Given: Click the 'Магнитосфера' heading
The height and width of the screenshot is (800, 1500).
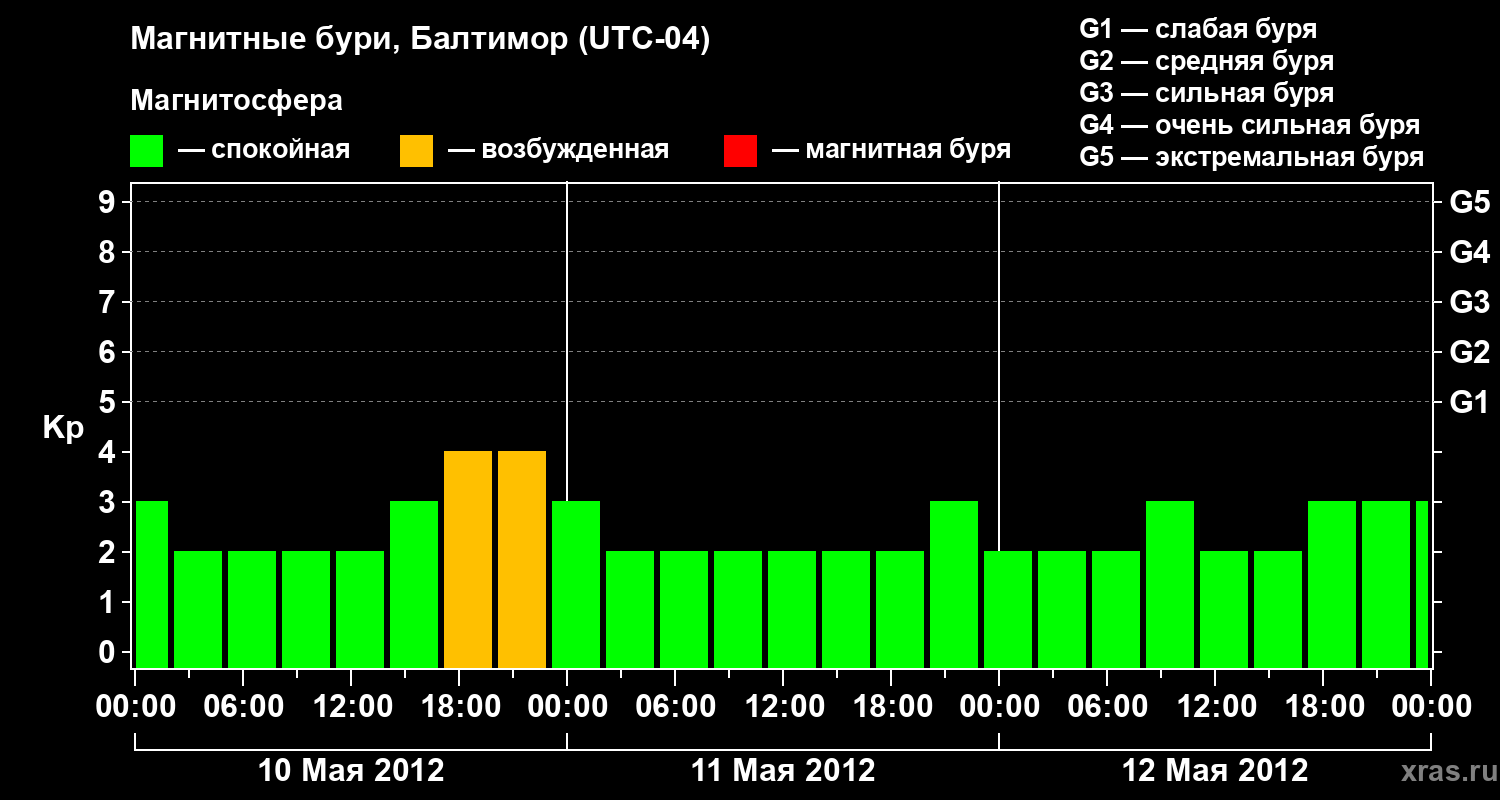Looking at the screenshot, I should [x=236, y=102].
